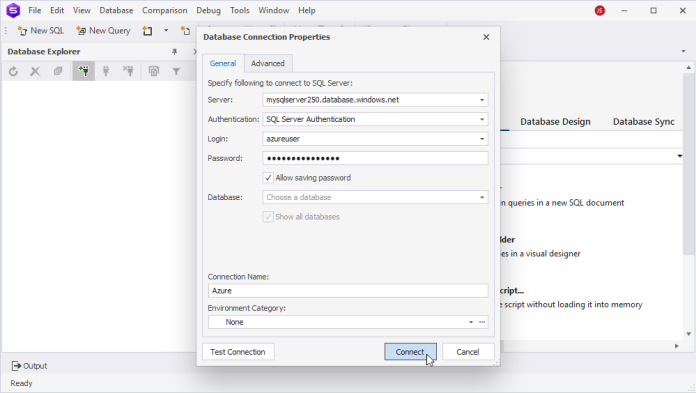Click the red user account icon
Viewport: 696px width, 393px height.
(600, 11)
